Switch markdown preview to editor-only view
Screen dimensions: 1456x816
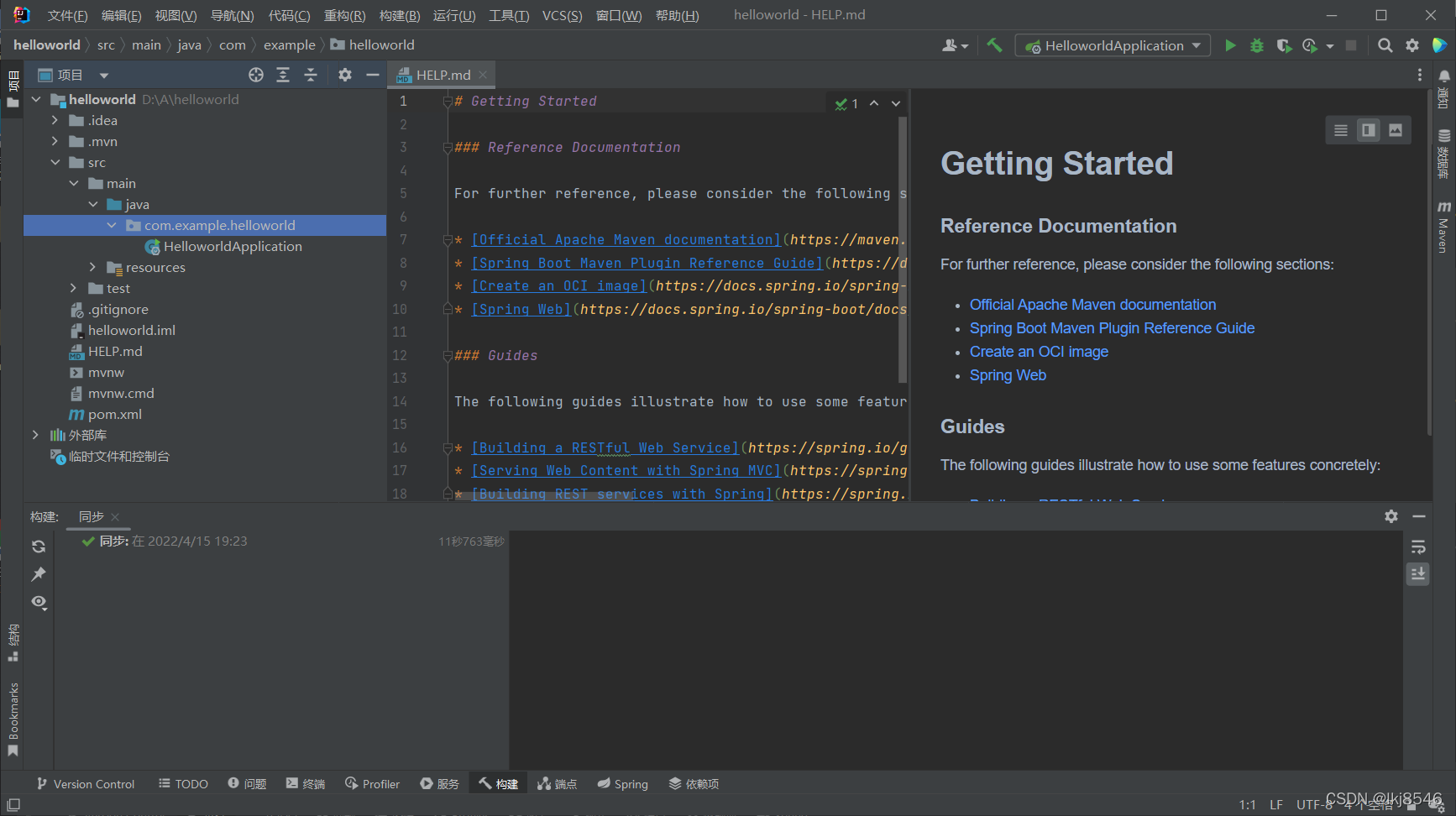click(x=1339, y=129)
